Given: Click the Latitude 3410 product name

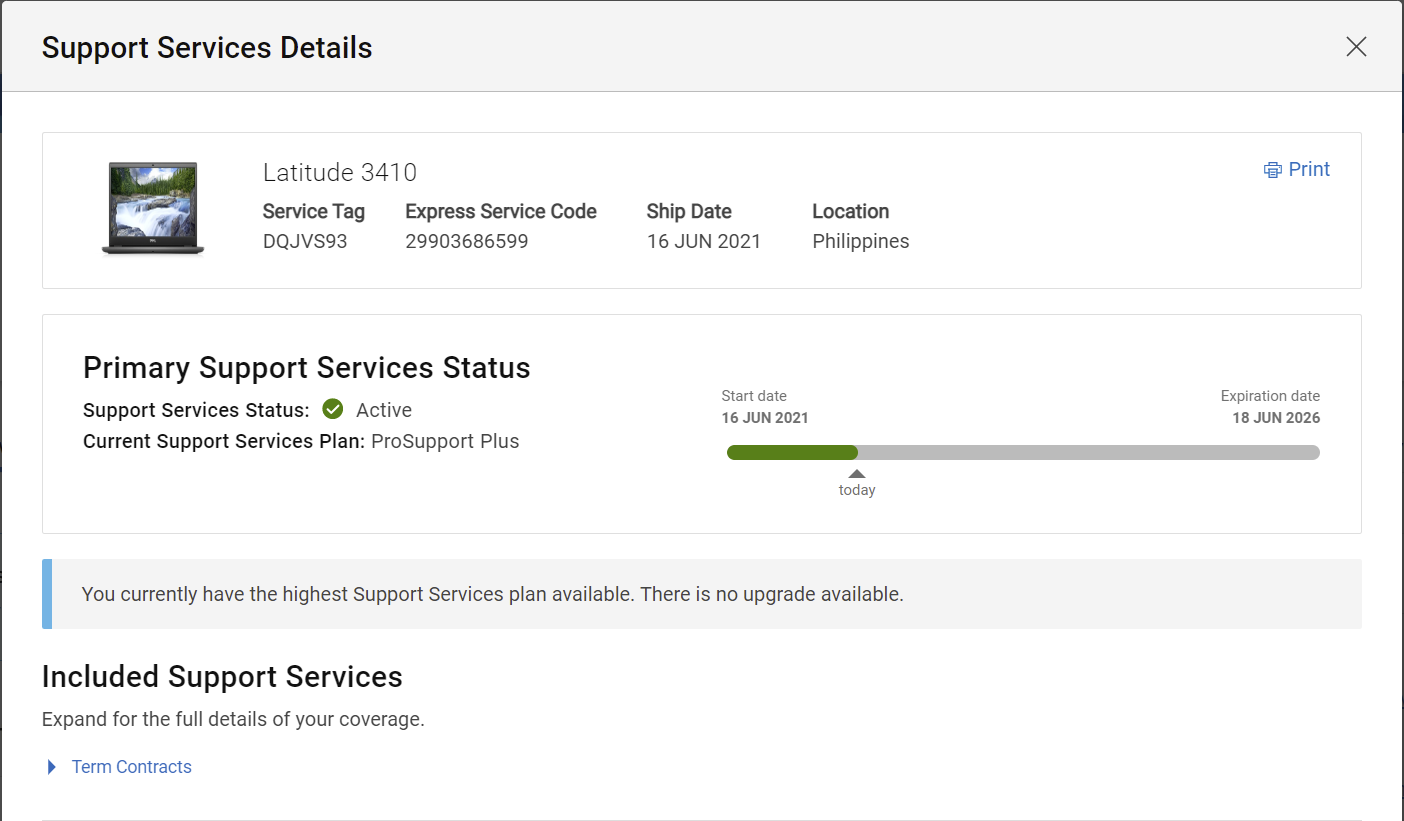Looking at the screenshot, I should [340, 173].
